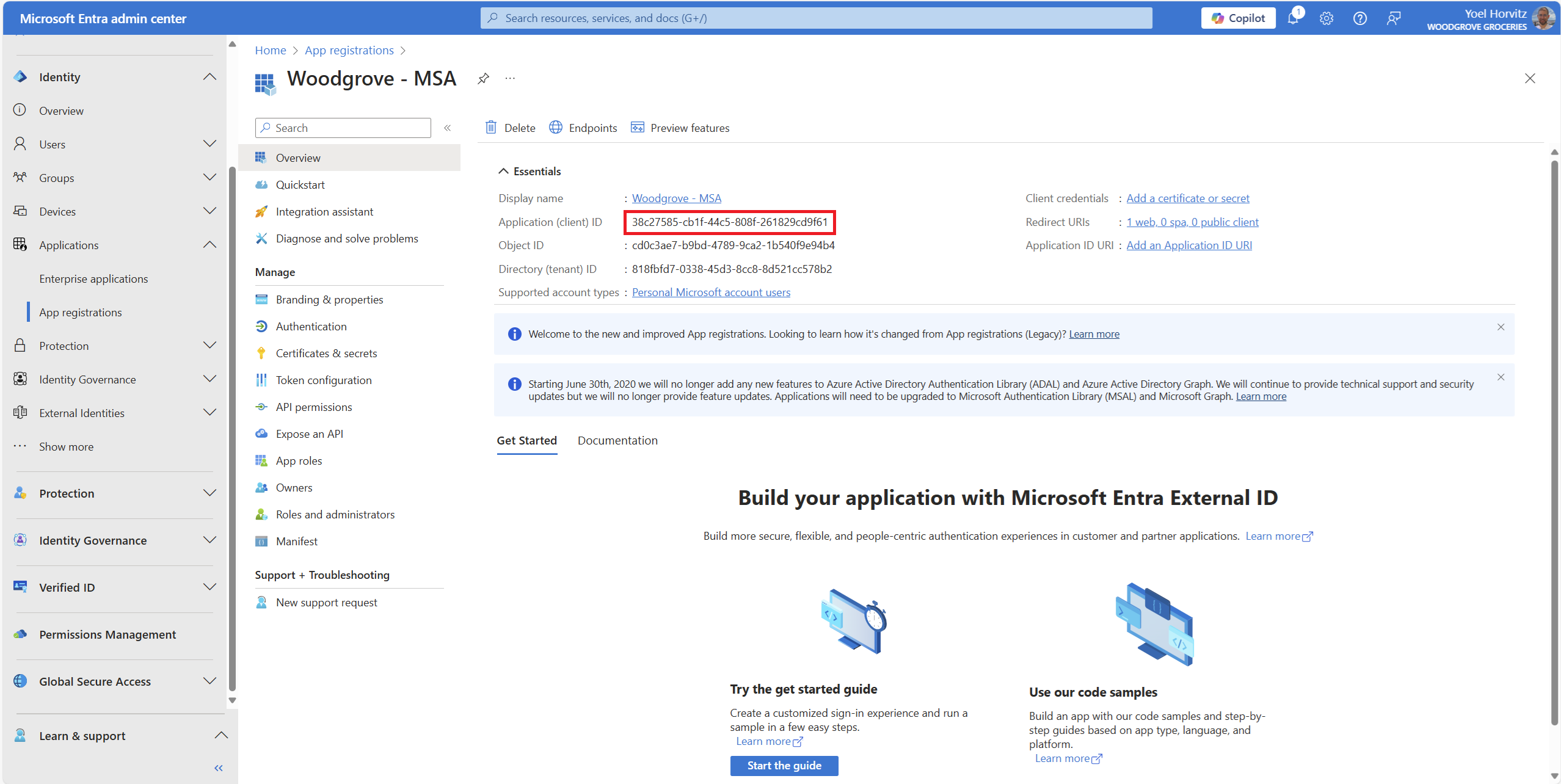Open the ellipsis more options menu
Image resolution: width=1561 pixels, height=784 pixels.
tap(510, 78)
